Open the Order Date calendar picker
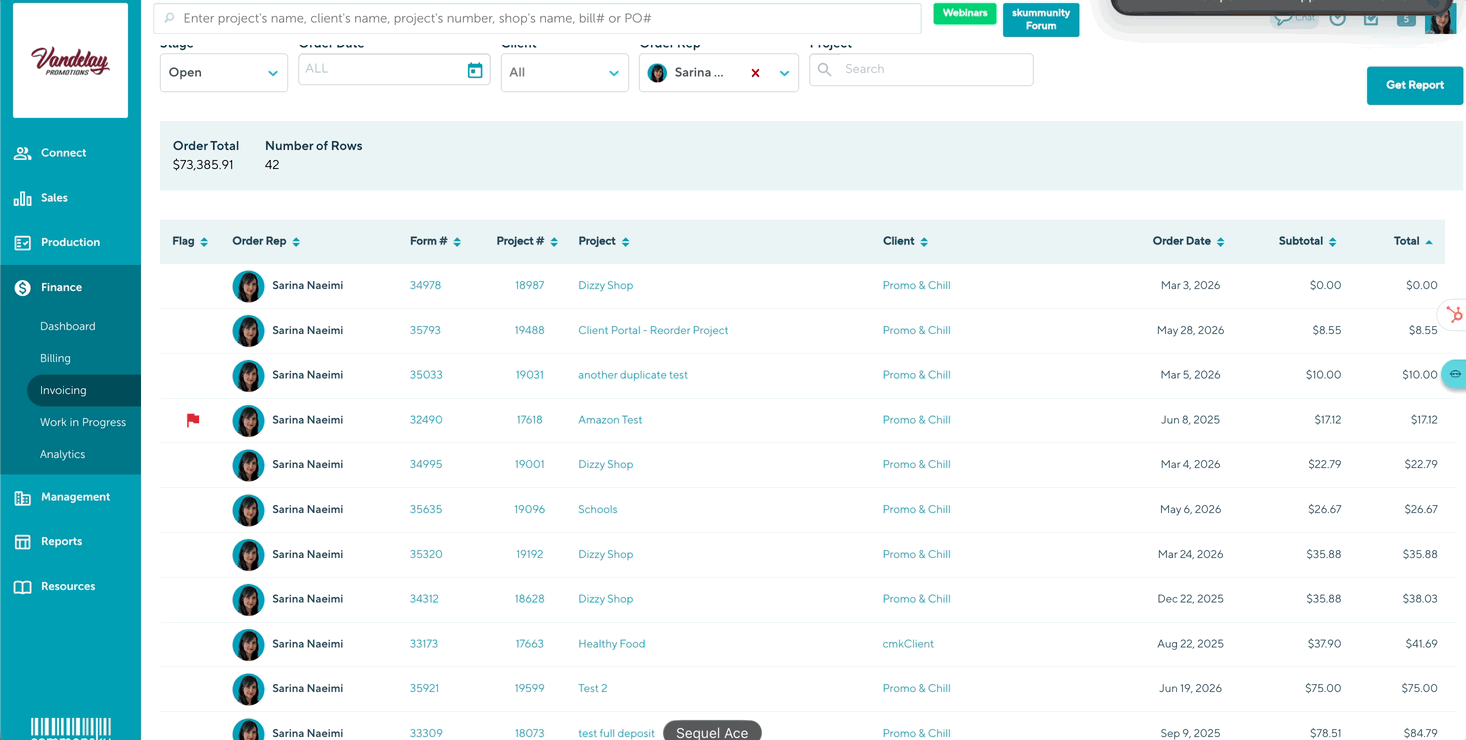The image size is (1466, 740). click(475, 70)
